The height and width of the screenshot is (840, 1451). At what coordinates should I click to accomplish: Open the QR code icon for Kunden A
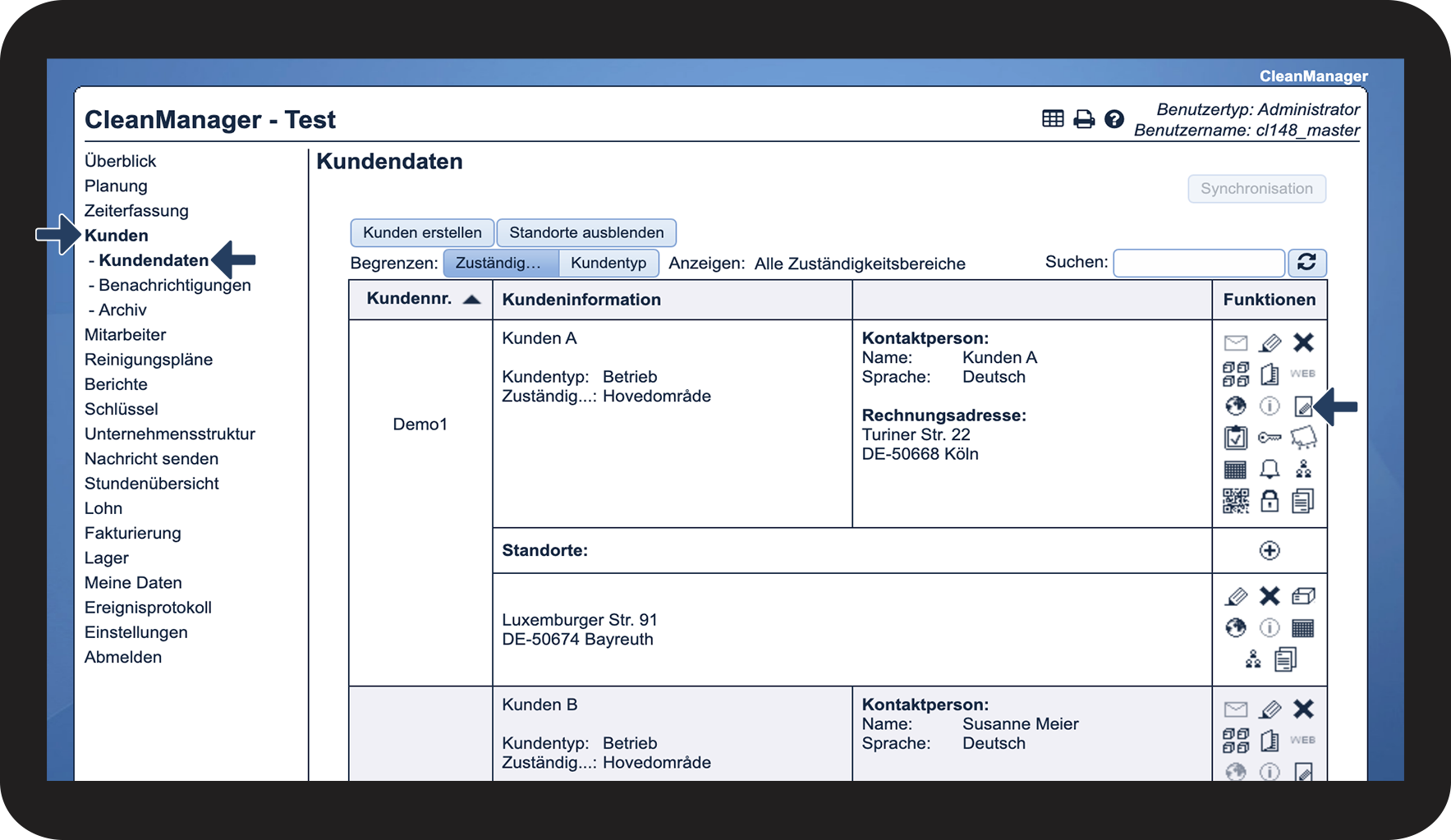(x=1236, y=501)
